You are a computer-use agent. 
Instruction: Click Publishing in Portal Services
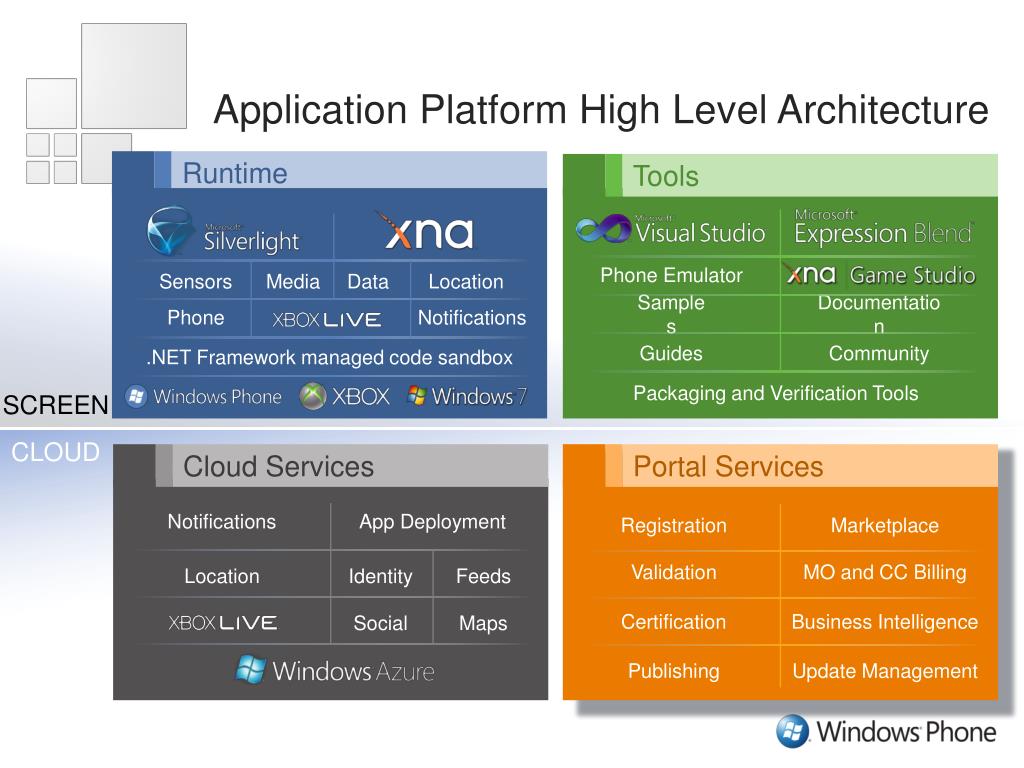(x=673, y=671)
